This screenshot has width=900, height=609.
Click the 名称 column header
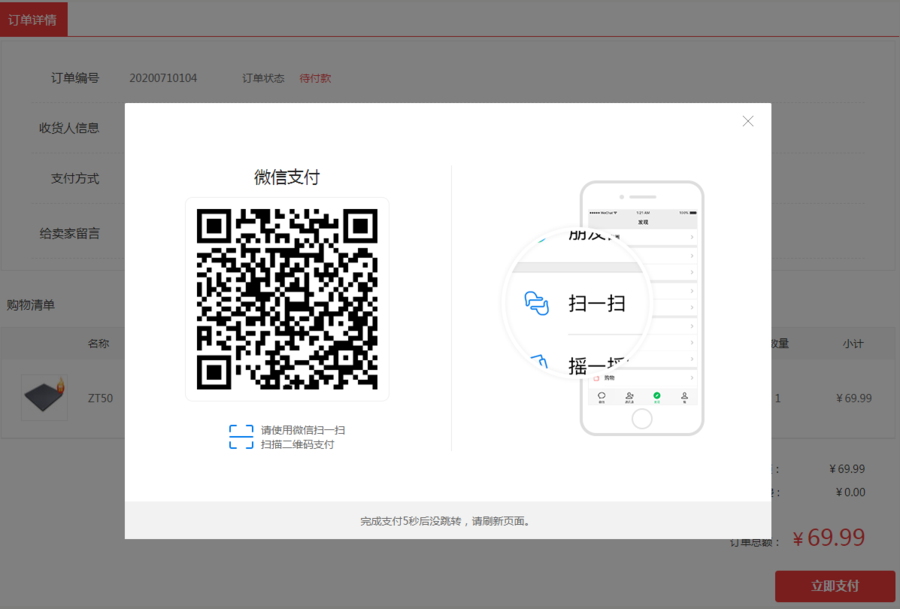(x=98, y=343)
